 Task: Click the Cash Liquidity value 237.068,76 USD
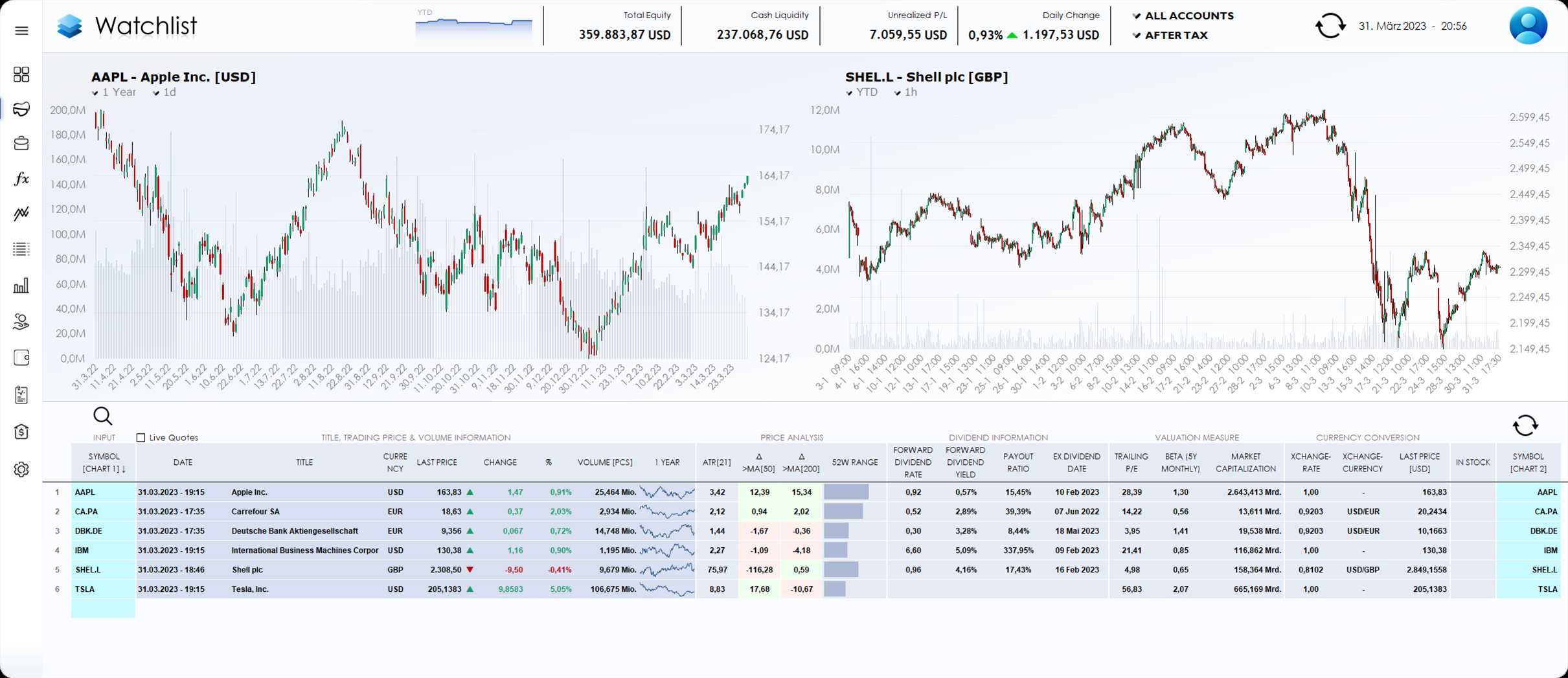(x=762, y=35)
